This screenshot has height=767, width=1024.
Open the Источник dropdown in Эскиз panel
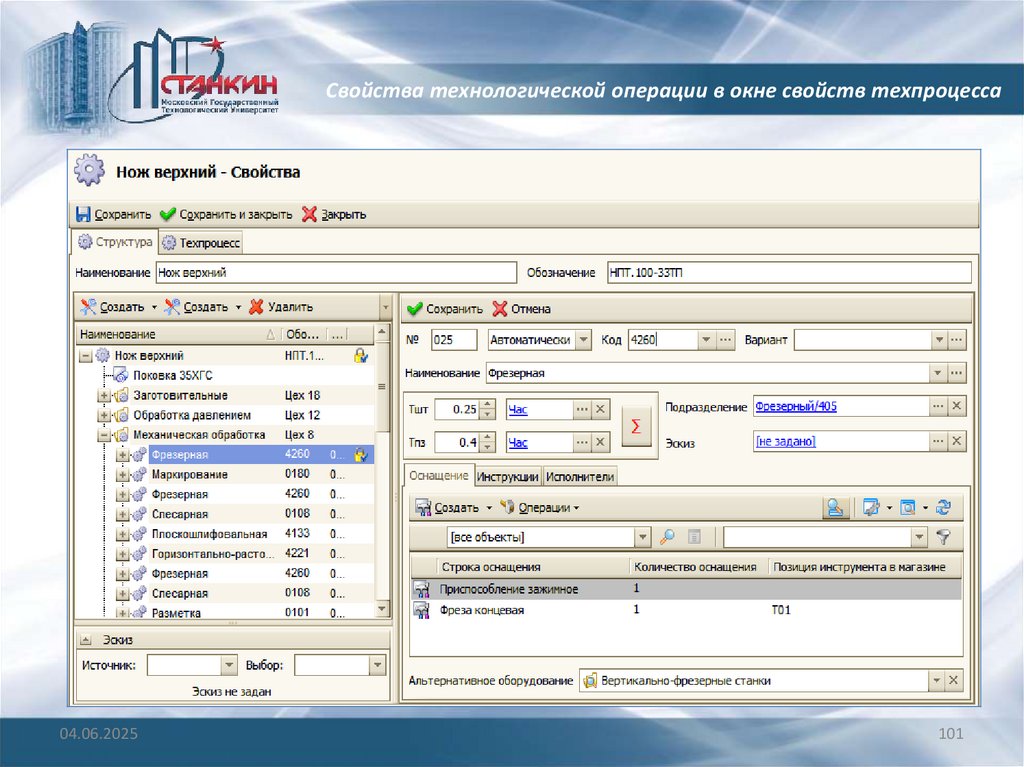[229, 665]
